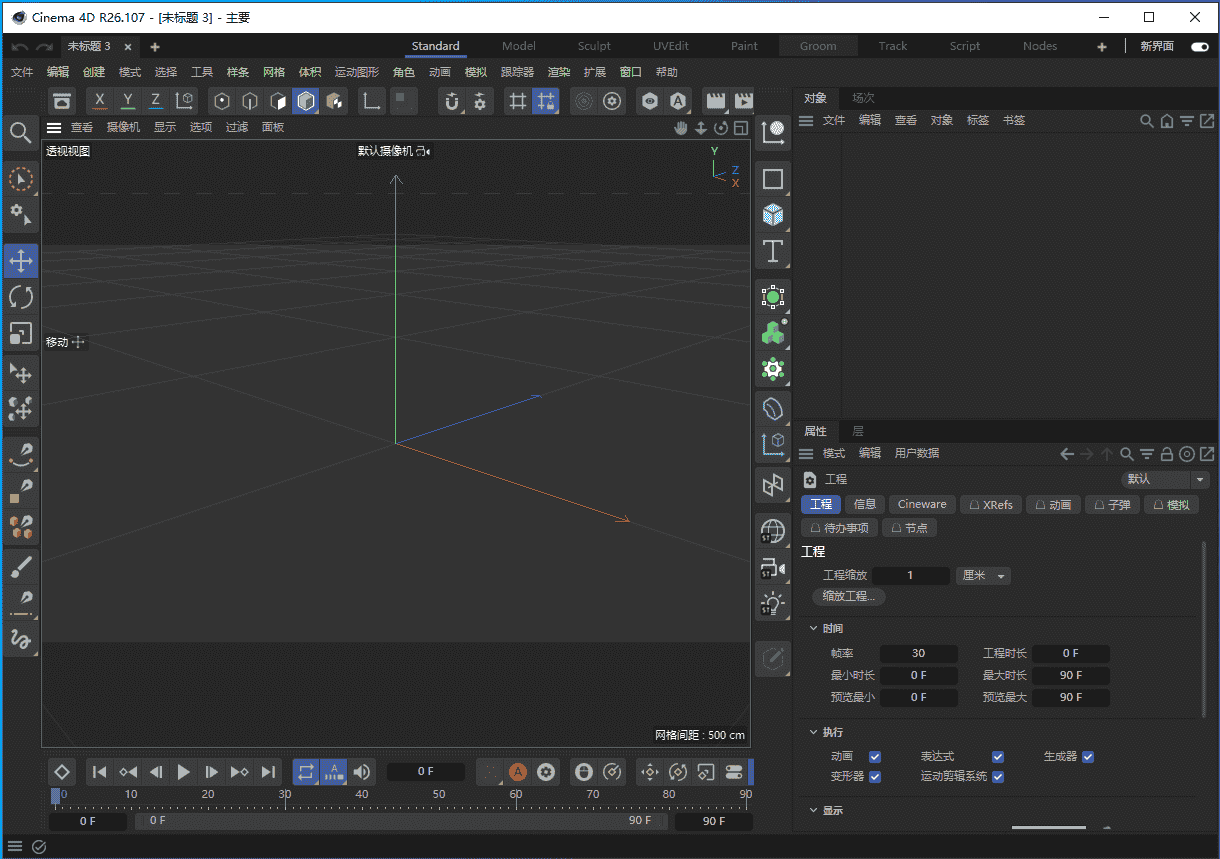Image resolution: width=1220 pixels, height=859 pixels.
Task: Click the 帧率 input showing 30
Action: 918,652
